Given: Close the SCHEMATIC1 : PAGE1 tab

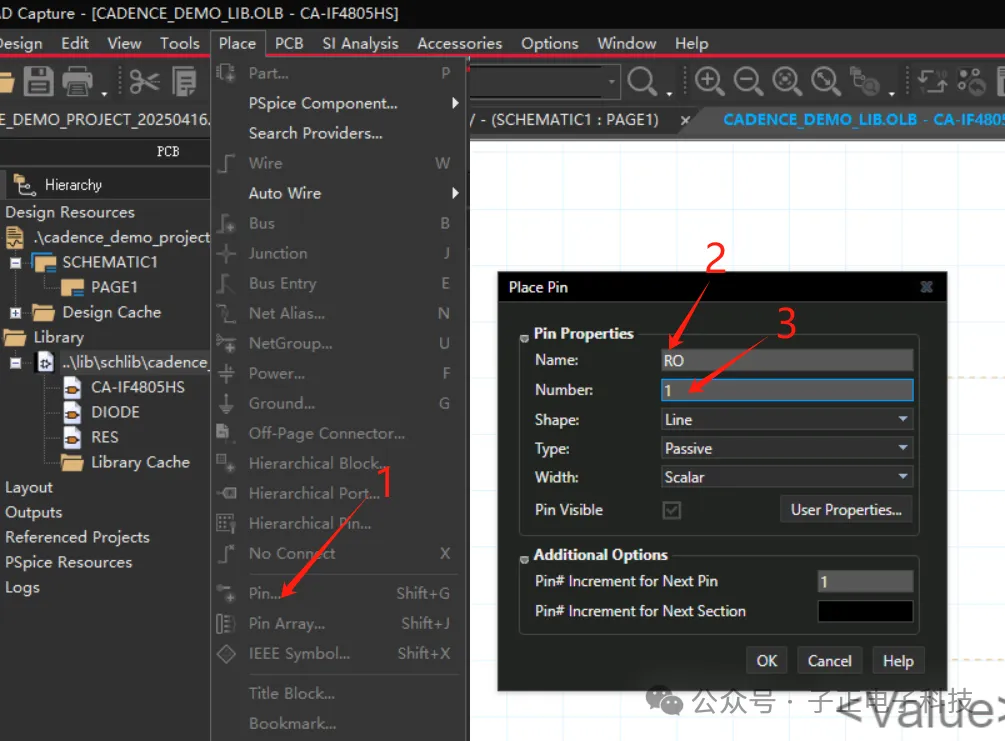Looking at the screenshot, I should coord(685,120).
